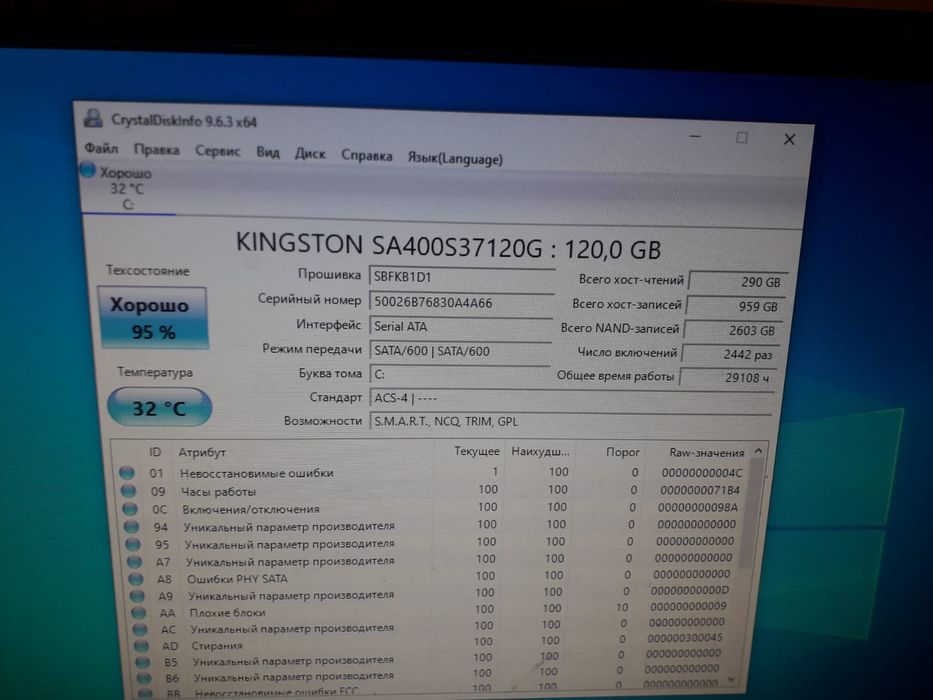Click raw value 00000000004C

[x=702, y=473]
